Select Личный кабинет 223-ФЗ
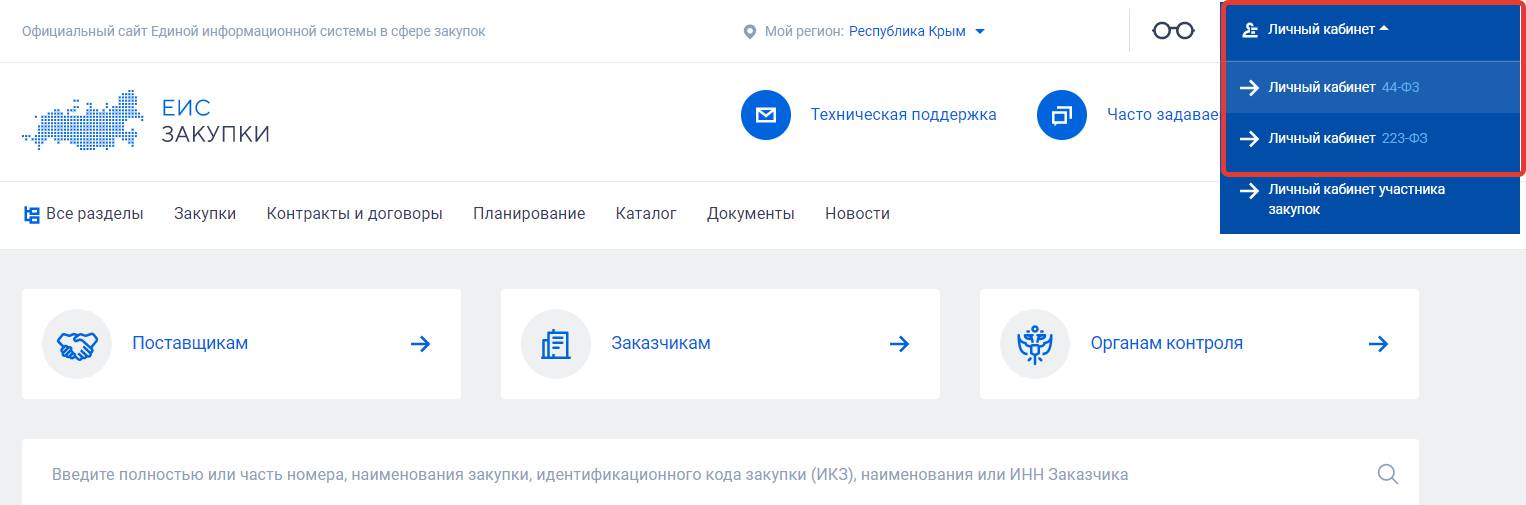The height and width of the screenshot is (505, 1526). pyautogui.click(x=1370, y=139)
